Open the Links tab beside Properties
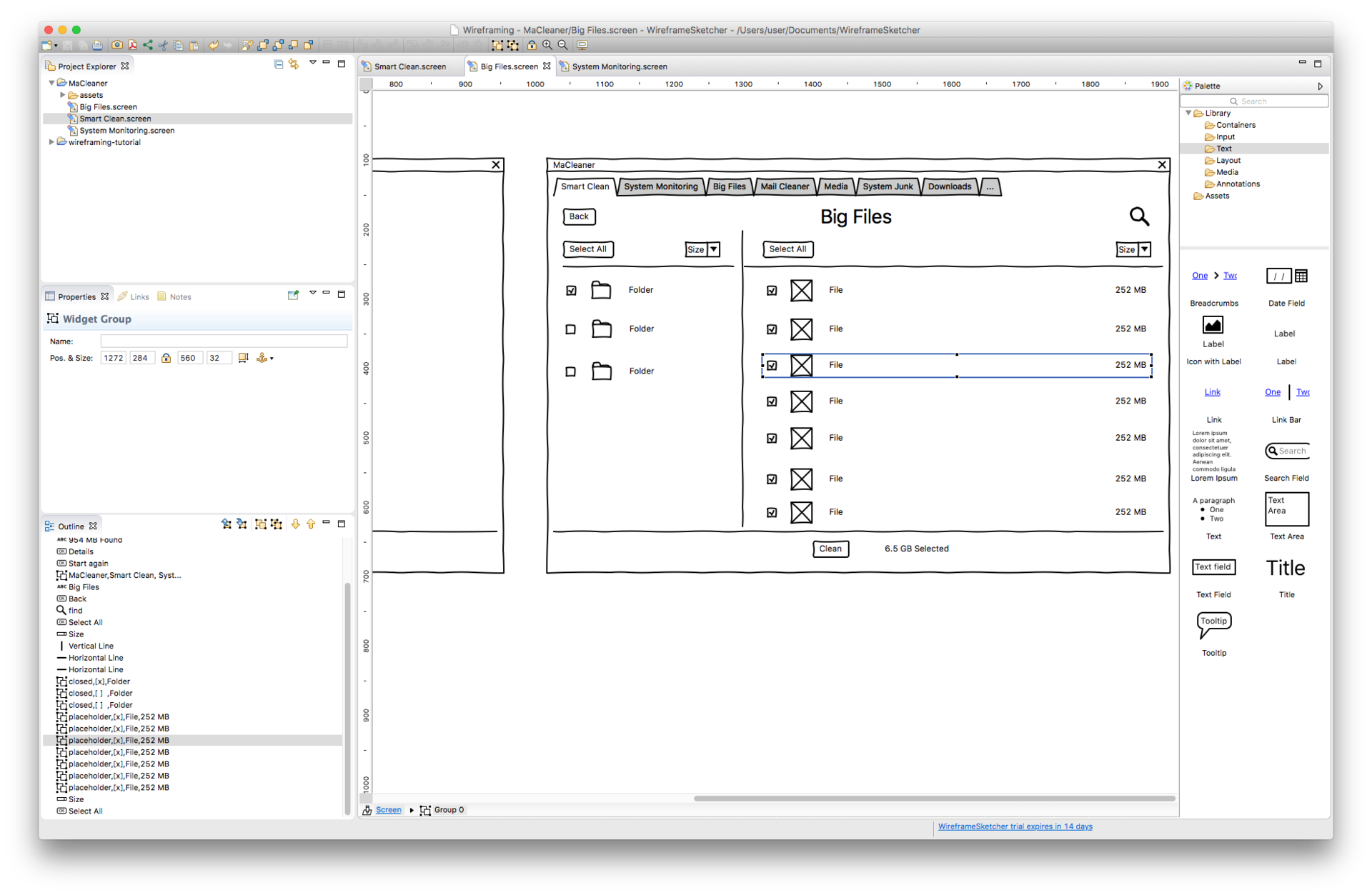The image size is (1372, 895). point(139,297)
